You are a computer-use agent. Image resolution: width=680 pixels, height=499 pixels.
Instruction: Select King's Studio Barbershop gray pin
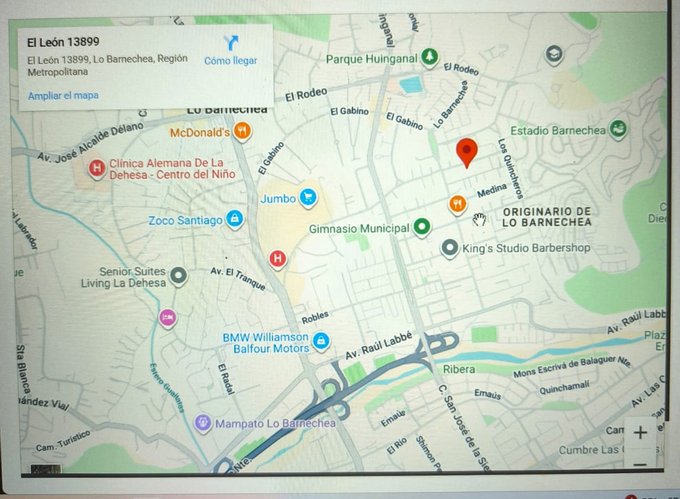pos(450,247)
